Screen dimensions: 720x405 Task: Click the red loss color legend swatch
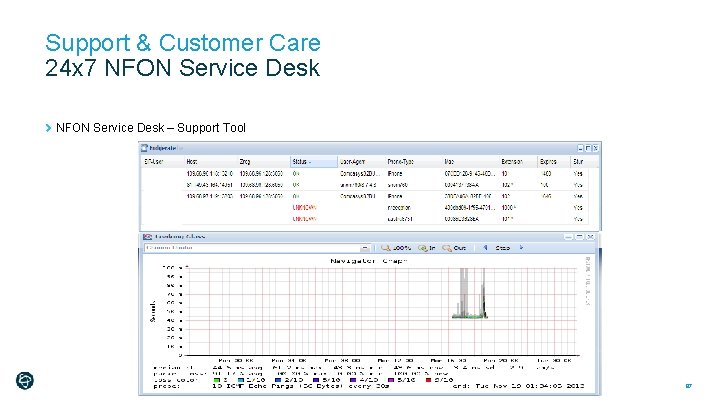[x=428, y=380]
